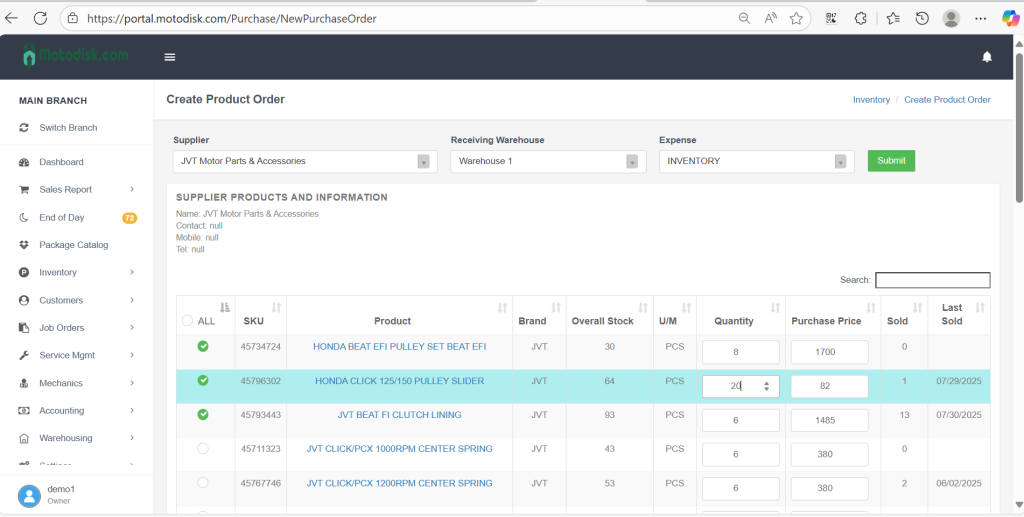This screenshot has width=1024, height=517.
Task: Click the browser refresh icon
Action: 41,18
